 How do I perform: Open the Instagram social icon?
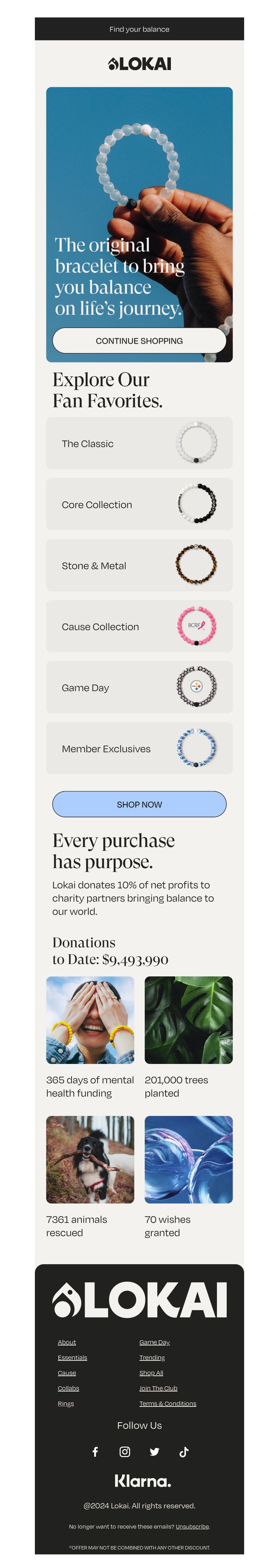125,1452
